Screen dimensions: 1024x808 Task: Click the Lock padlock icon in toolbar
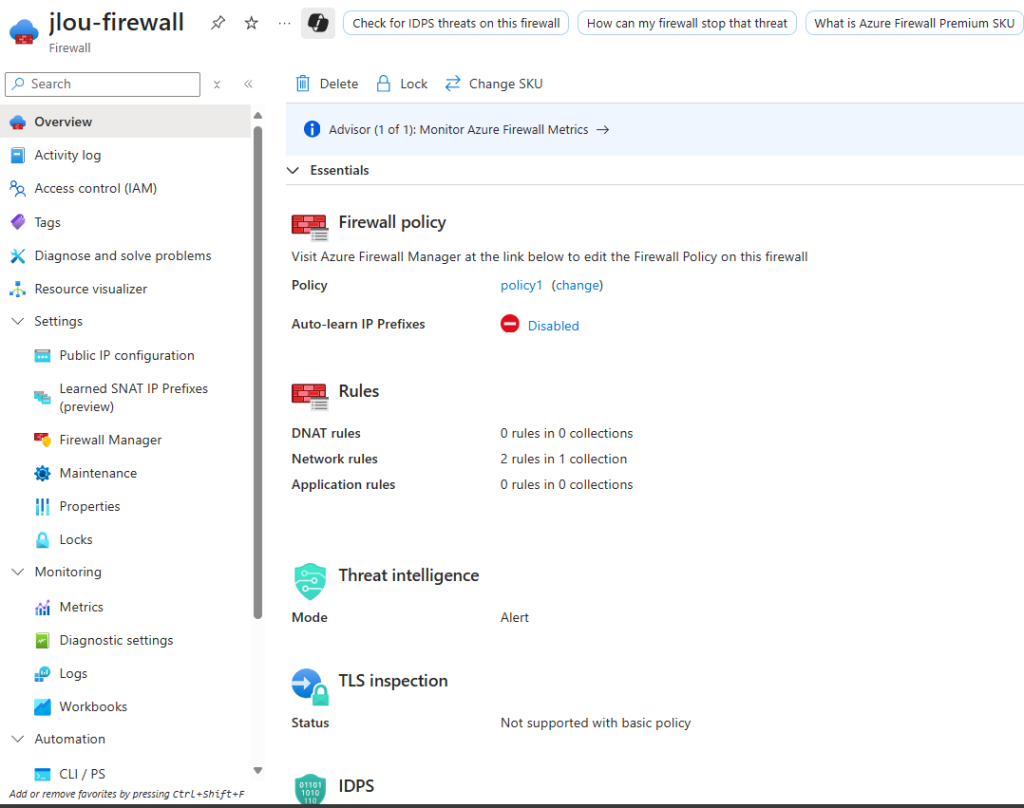(x=383, y=84)
